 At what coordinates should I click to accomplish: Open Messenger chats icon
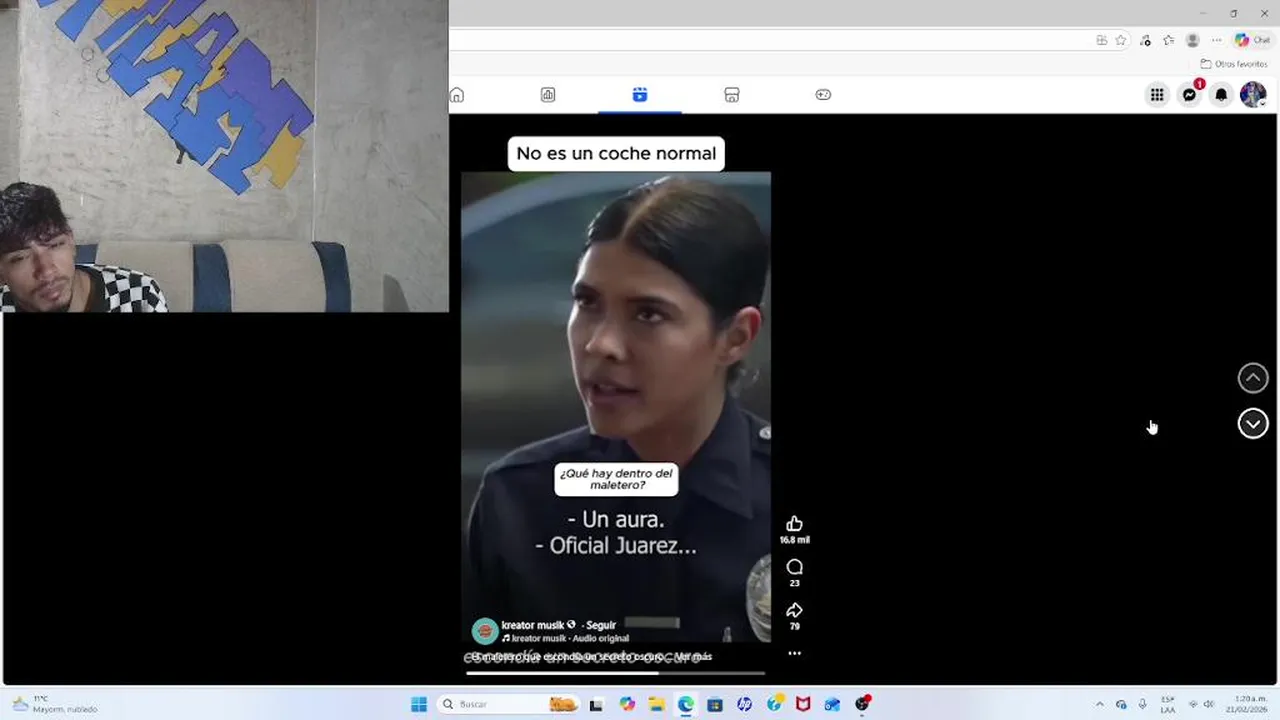[1189, 95]
